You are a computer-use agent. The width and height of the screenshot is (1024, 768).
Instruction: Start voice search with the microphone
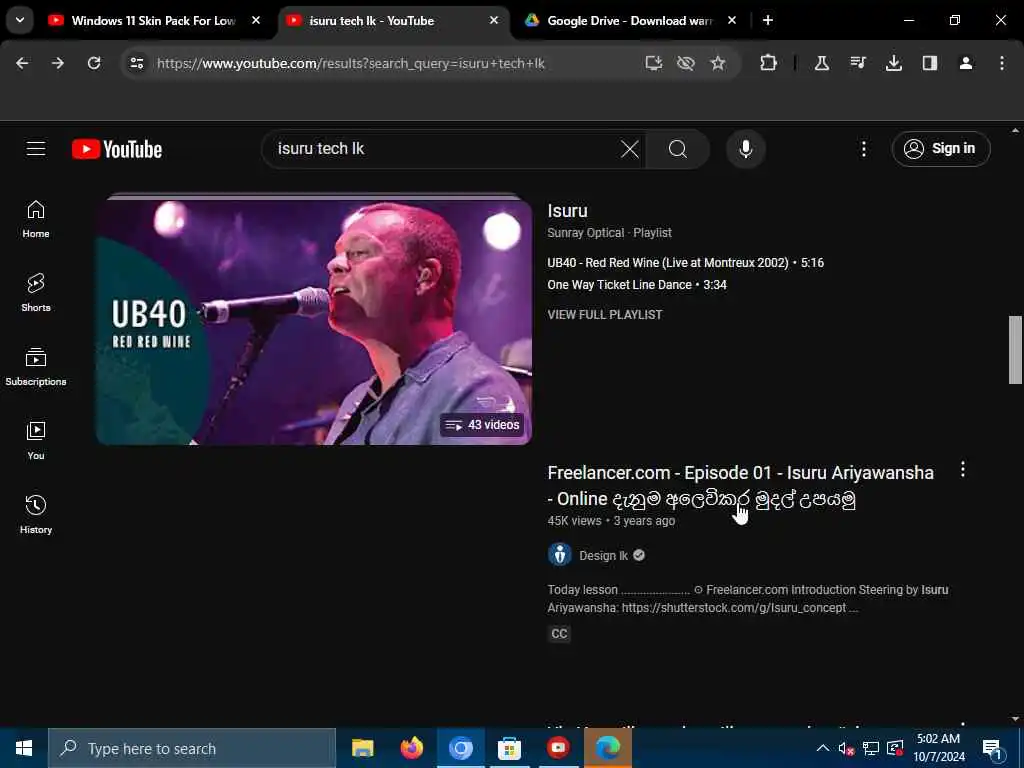click(745, 149)
